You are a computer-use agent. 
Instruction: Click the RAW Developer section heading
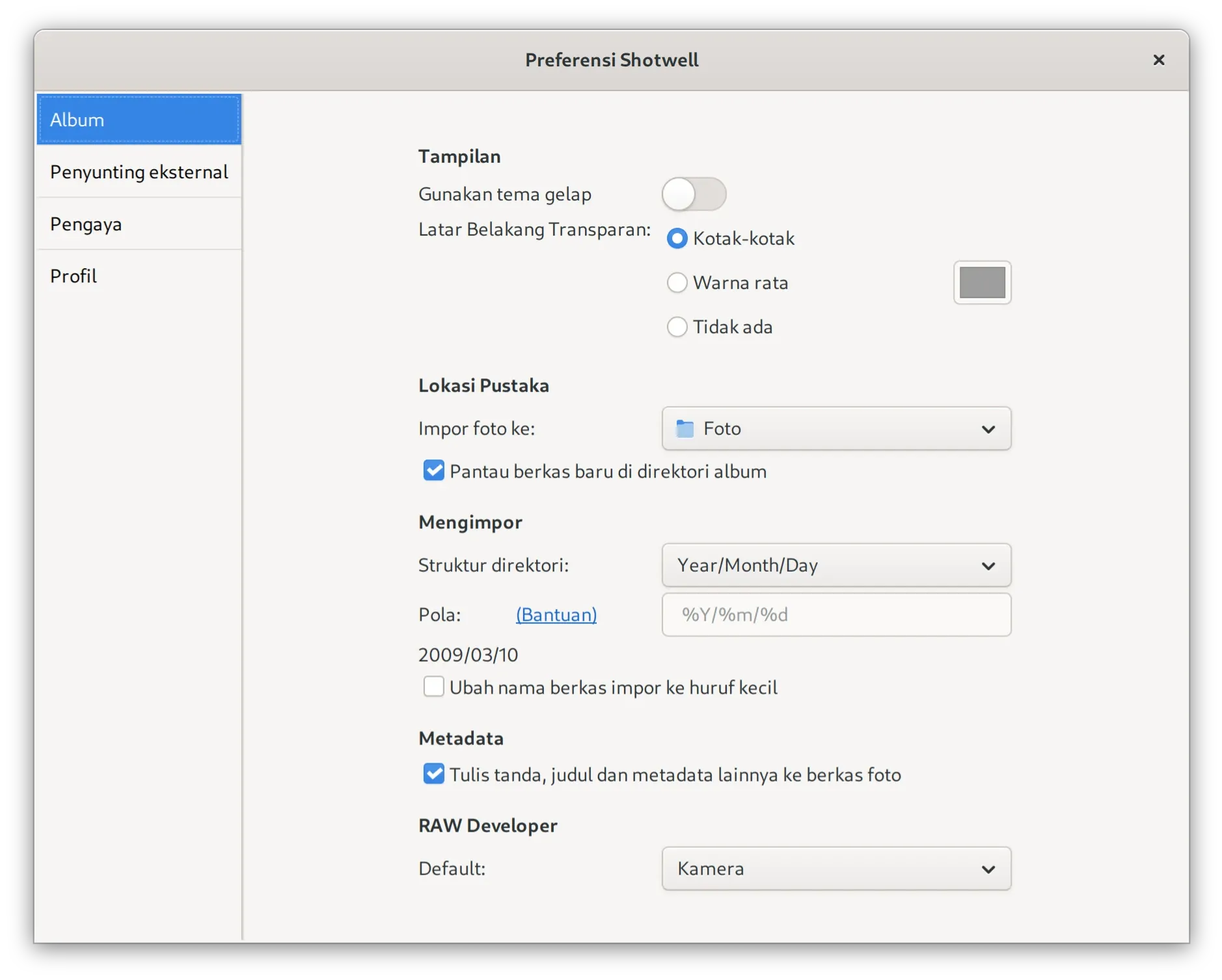tap(488, 825)
